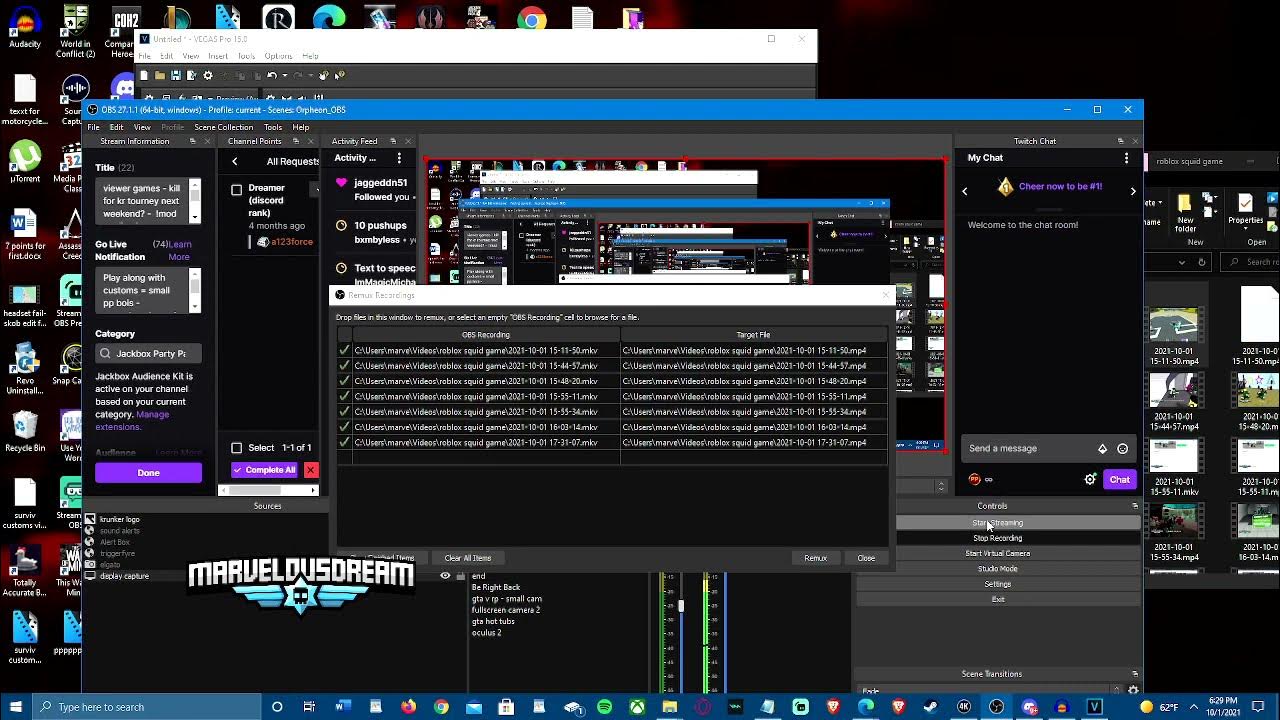The image size is (1280, 720).
Task: Open the My Chat options kebab menu
Action: (1126, 158)
